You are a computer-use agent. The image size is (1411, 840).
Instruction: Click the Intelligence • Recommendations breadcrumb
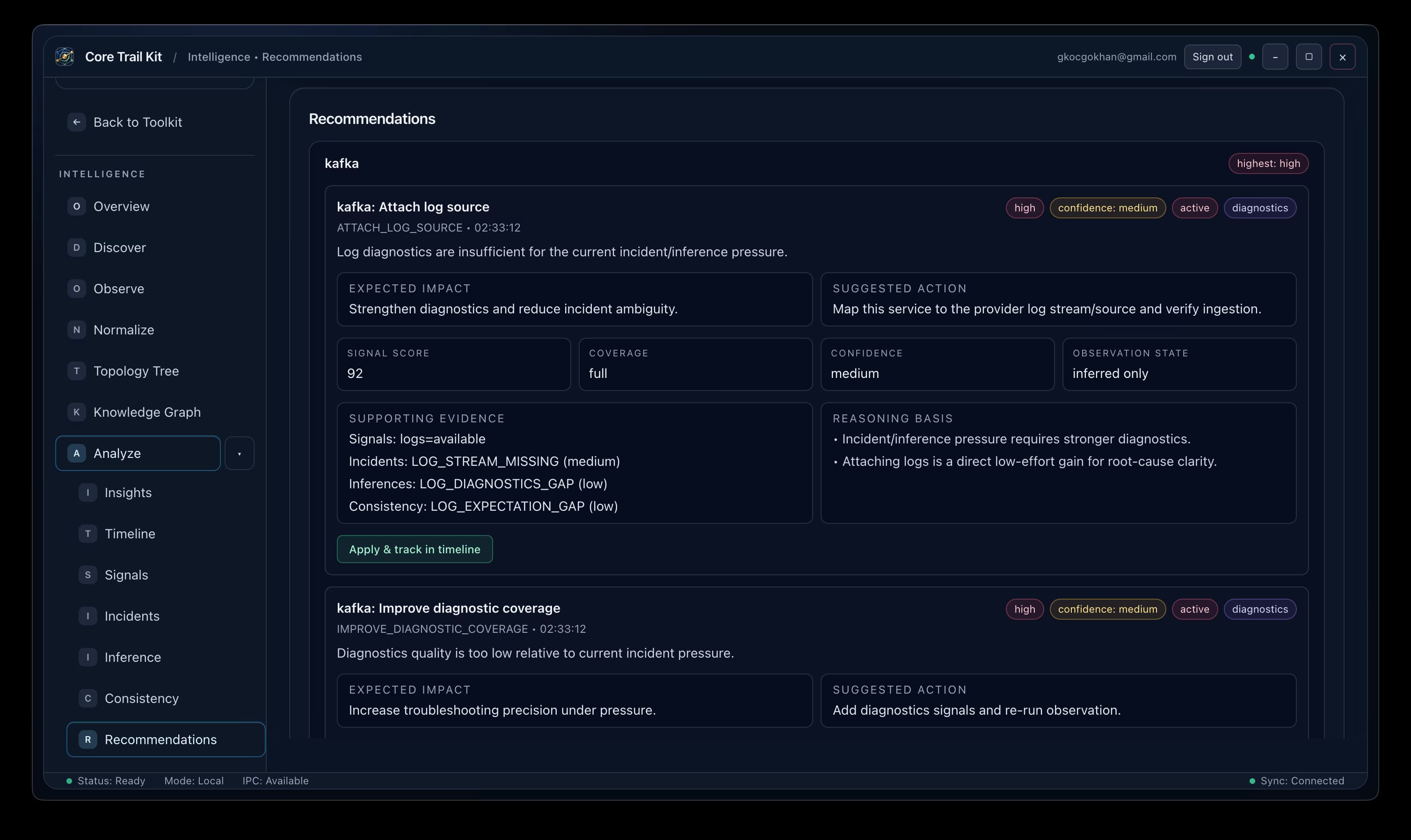click(x=275, y=57)
